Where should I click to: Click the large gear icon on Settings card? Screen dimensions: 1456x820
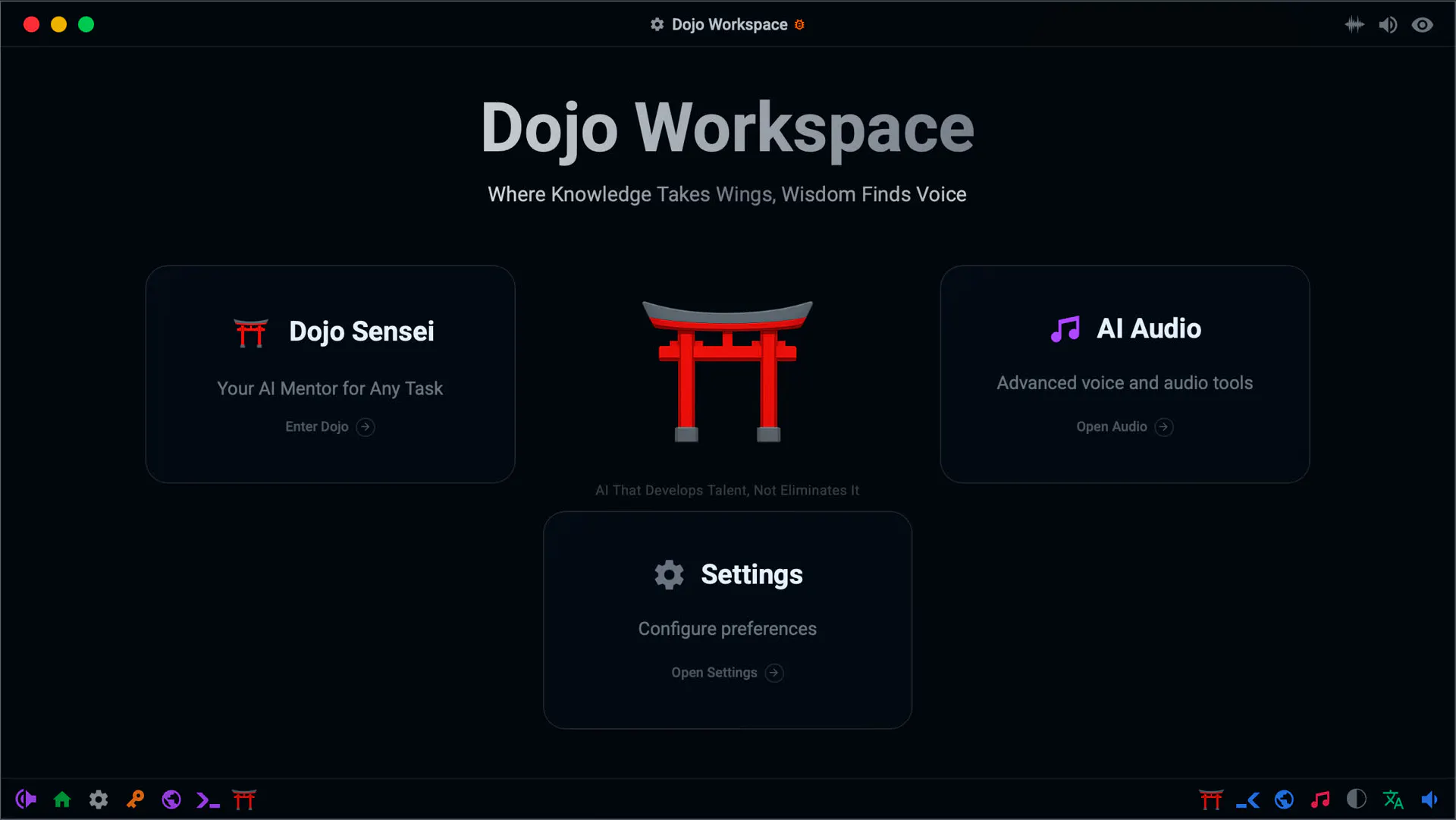coord(669,574)
